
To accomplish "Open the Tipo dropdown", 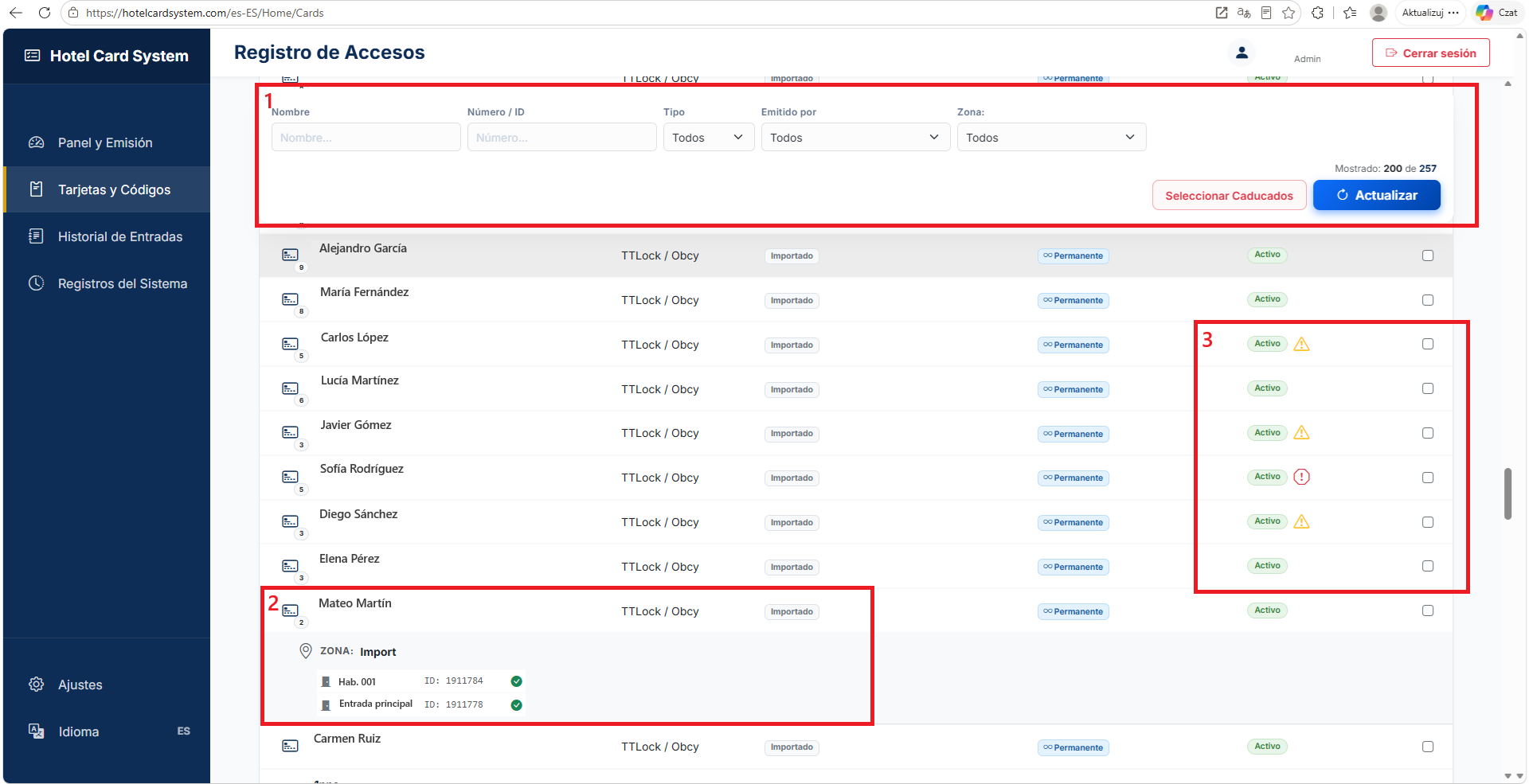I will pos(709,137).
